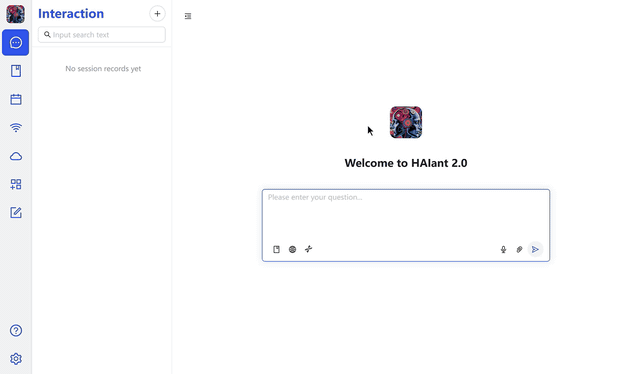Create new session with plus button
This screenshot has width=640, height=374.
(x=157, y=13)
